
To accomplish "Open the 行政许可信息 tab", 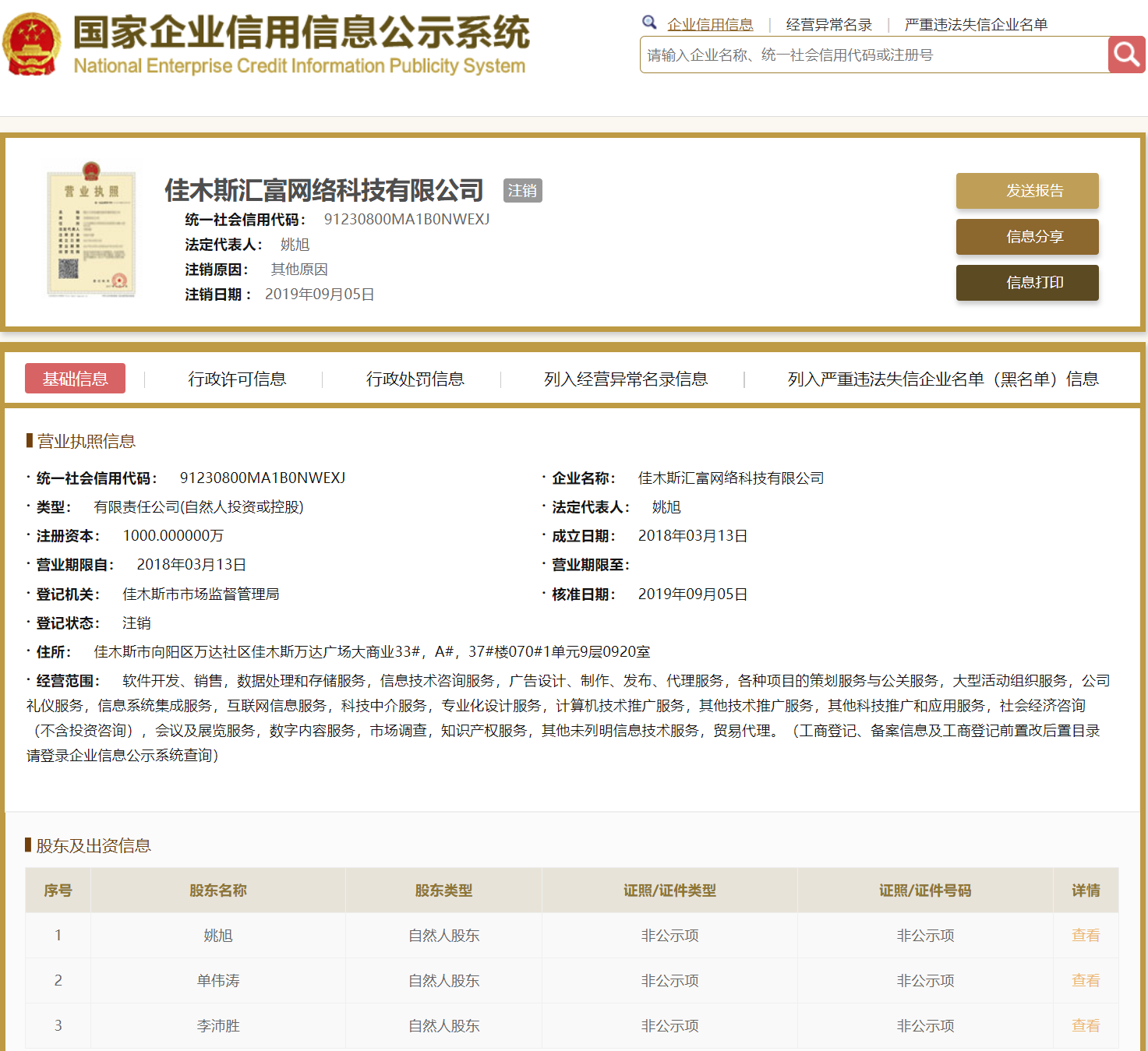I will coord(237,379).
